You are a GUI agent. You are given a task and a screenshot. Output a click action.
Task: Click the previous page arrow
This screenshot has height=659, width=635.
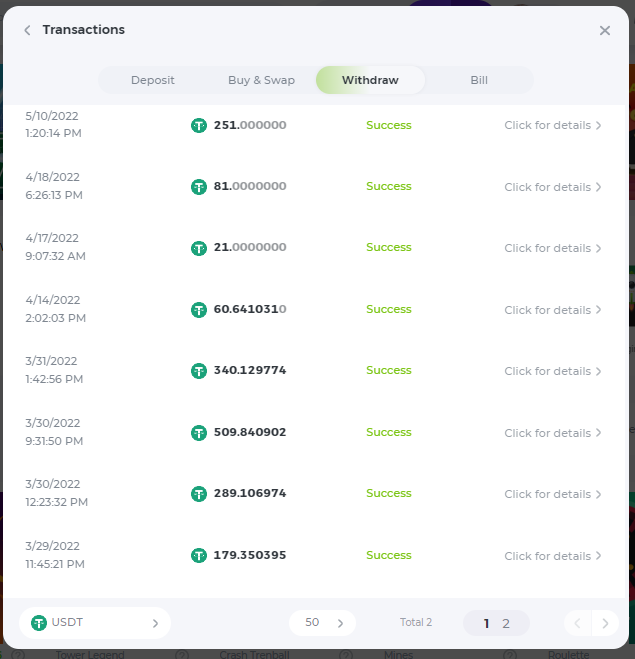coord(577,624)
